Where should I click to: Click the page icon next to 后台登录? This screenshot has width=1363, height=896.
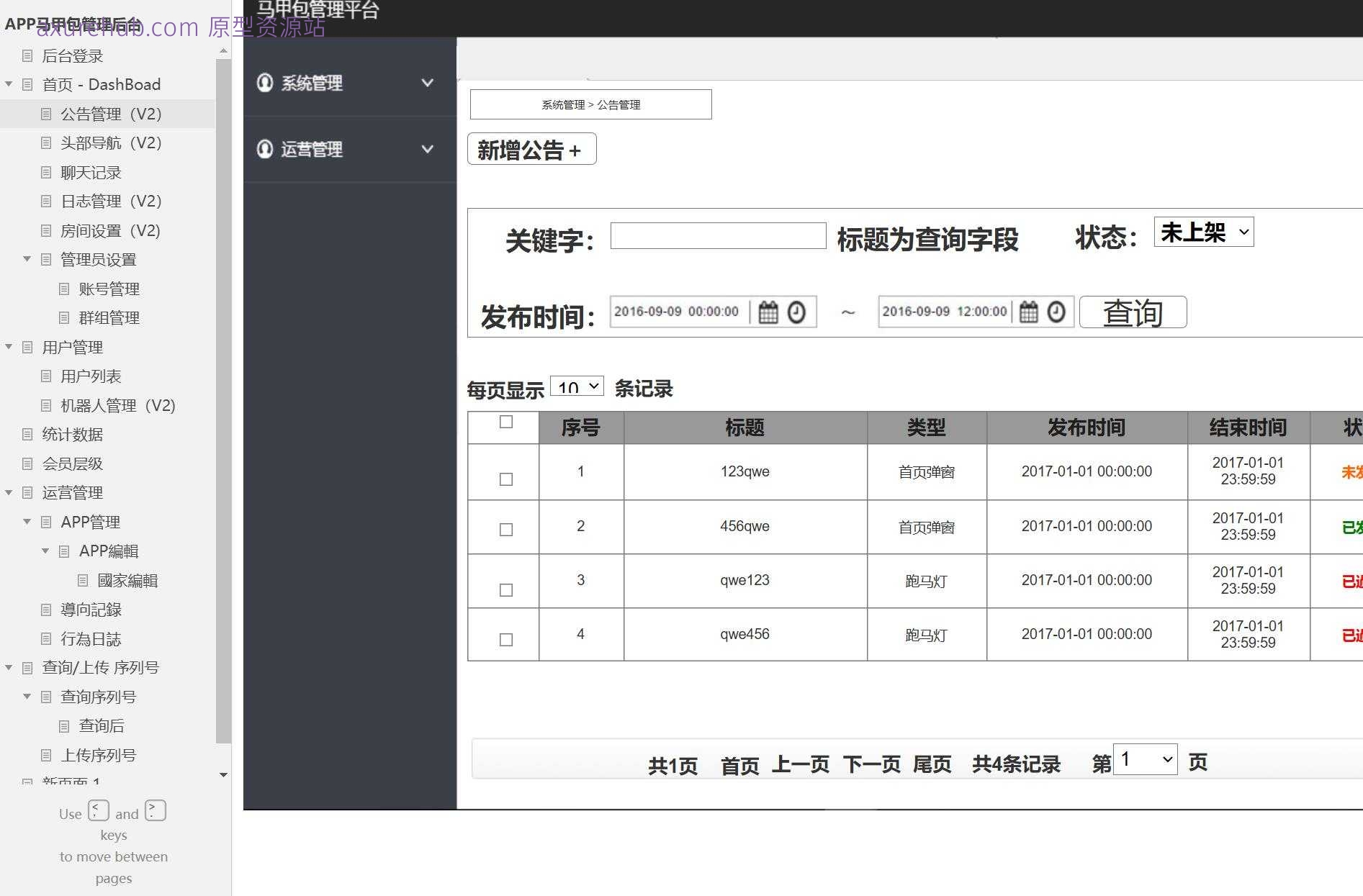[27, 55]
